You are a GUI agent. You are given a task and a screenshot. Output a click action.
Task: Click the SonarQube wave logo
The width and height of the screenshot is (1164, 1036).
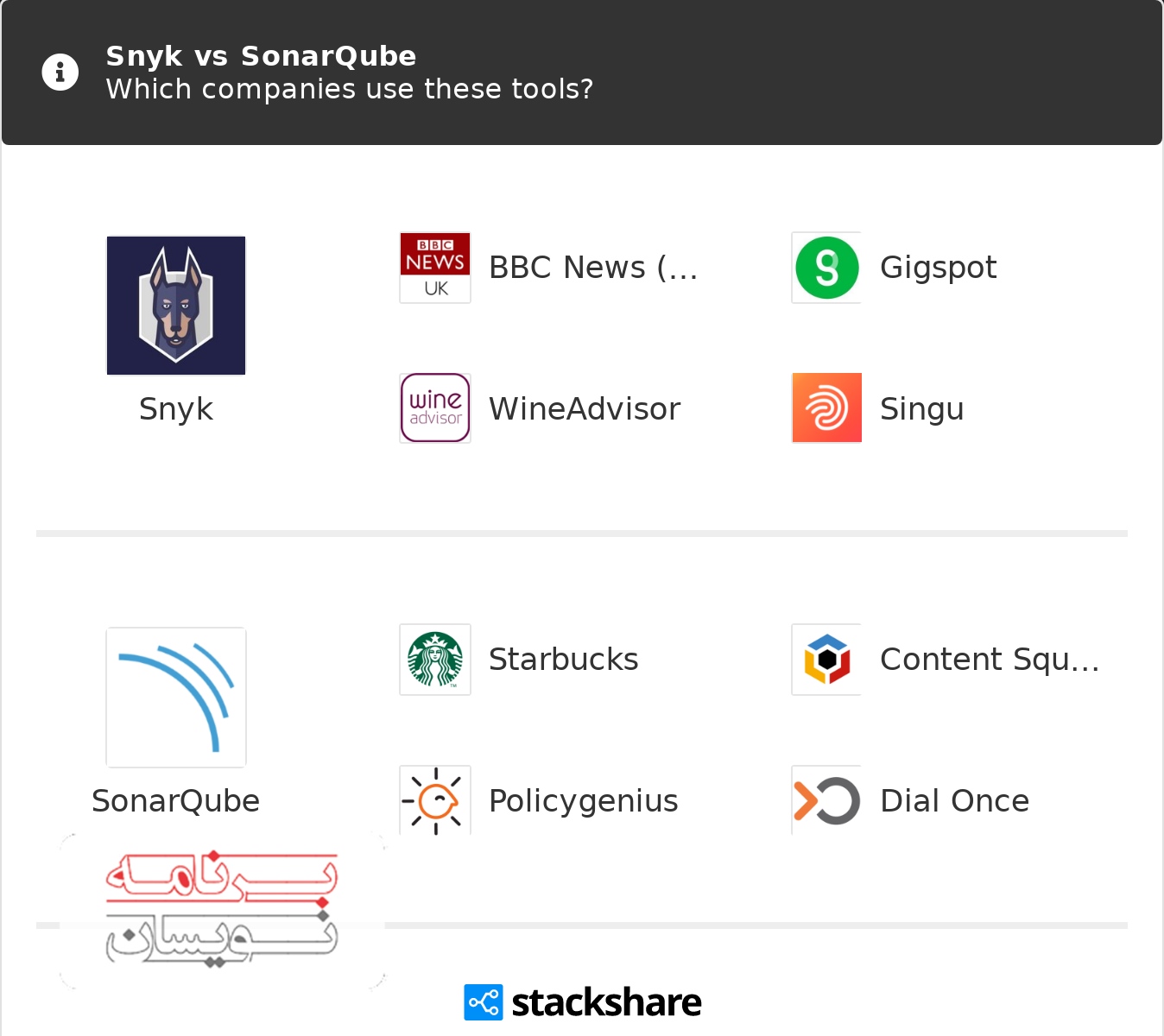click(176, 698)
